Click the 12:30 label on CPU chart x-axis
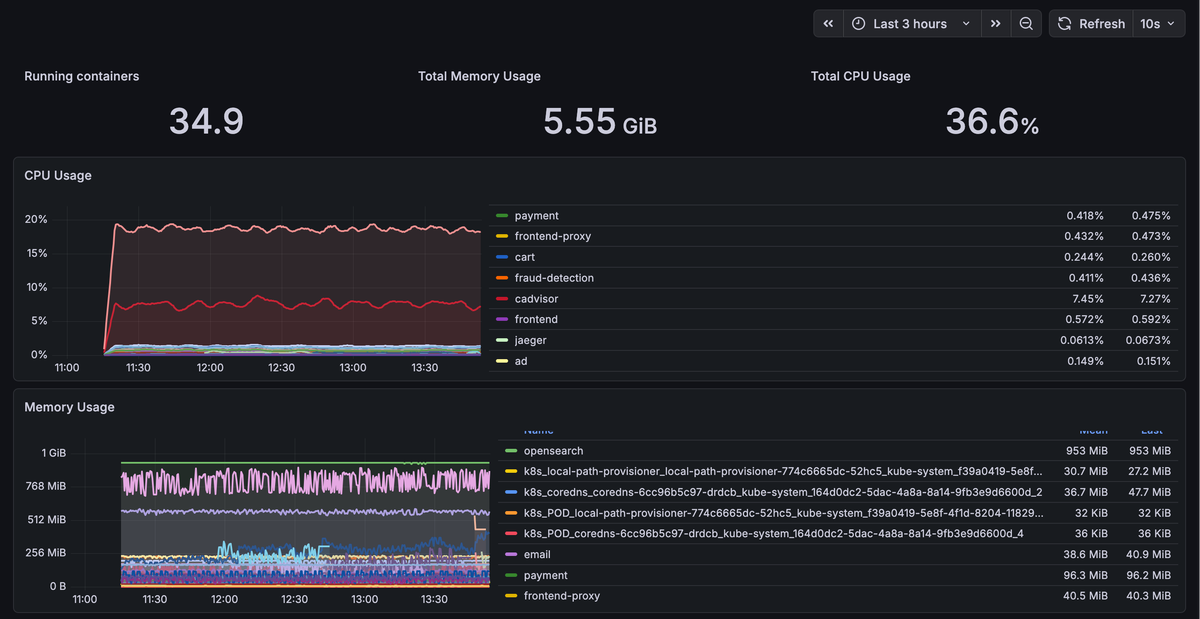 [x=282, y=368]
